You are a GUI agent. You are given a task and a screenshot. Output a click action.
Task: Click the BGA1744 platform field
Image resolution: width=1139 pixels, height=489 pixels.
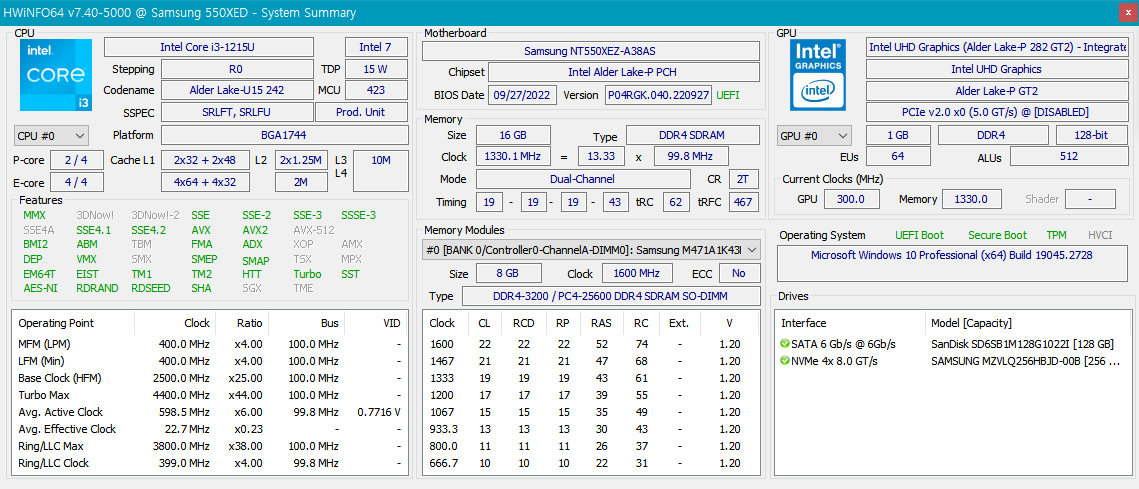tap(284, 135)
